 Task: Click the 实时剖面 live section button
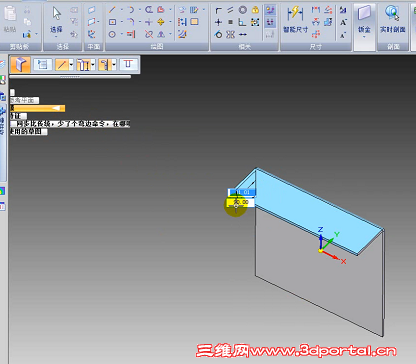(x=392, y=20)
